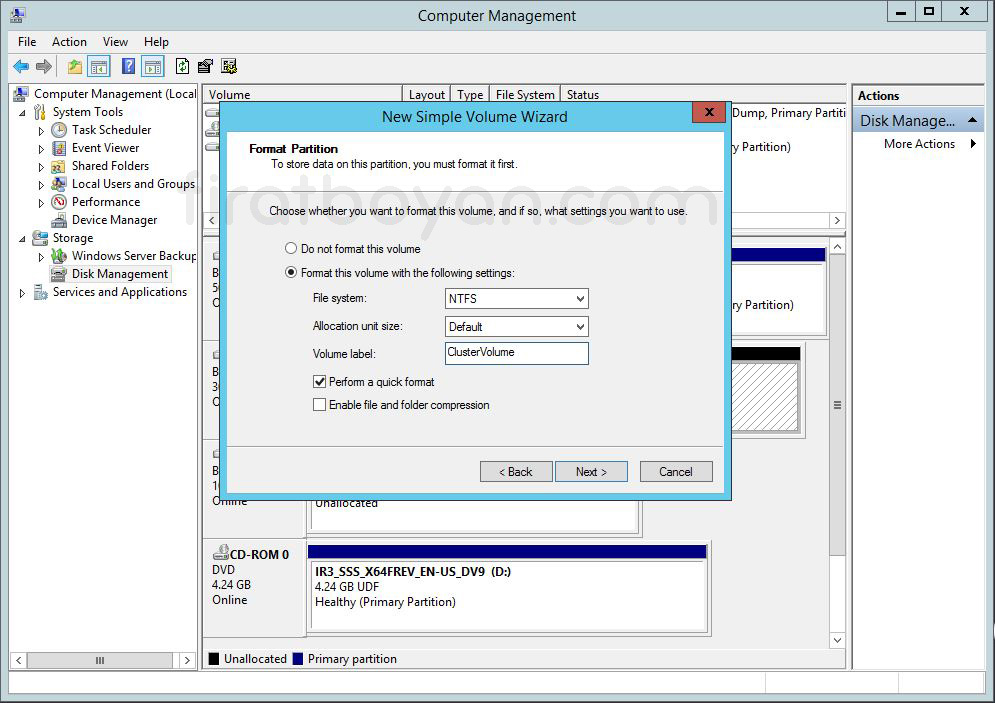
Task: Click the Up one level folder icon
Action: tap(75, 67)
